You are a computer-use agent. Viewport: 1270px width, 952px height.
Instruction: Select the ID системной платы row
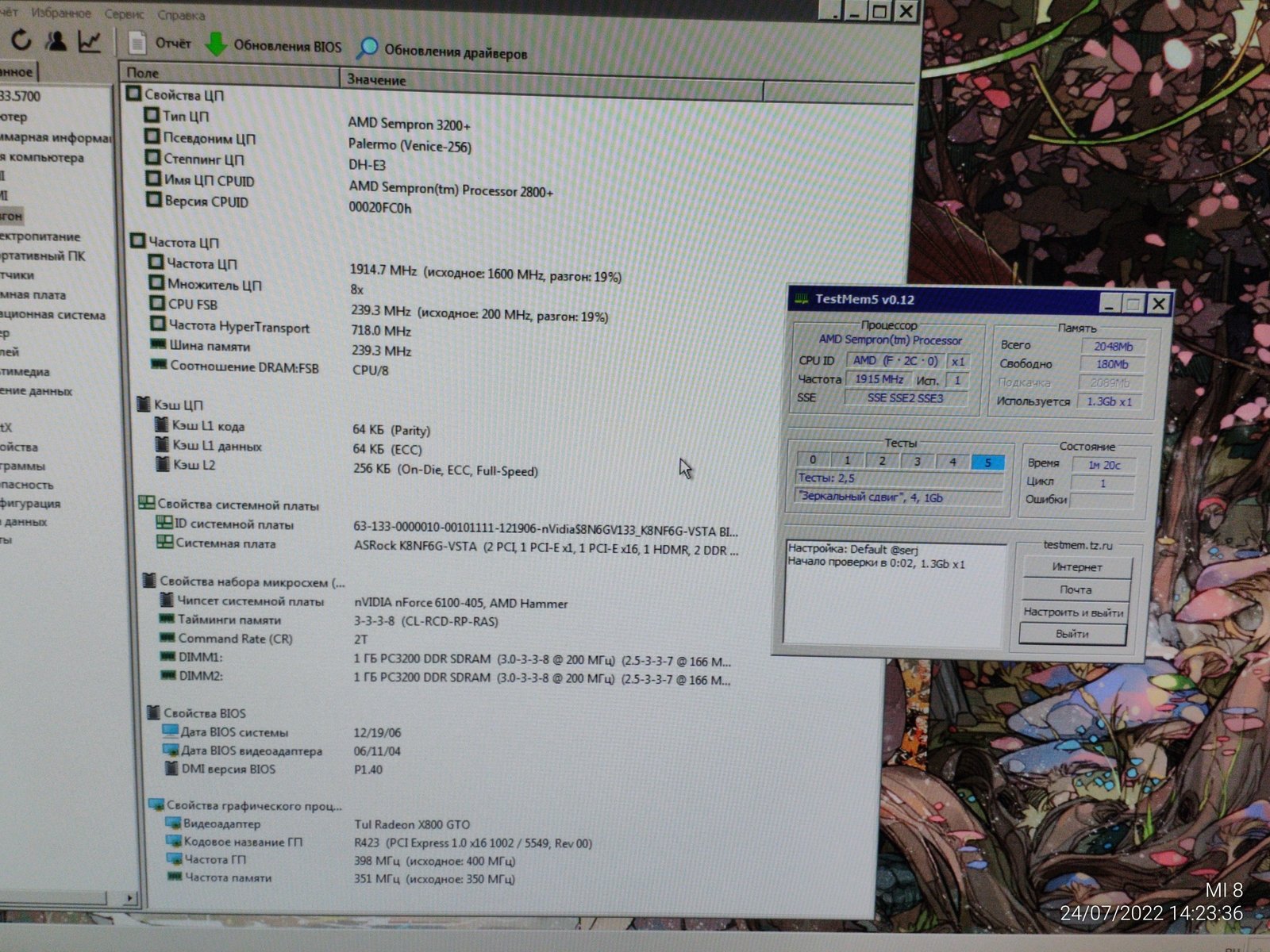point(446,527)
